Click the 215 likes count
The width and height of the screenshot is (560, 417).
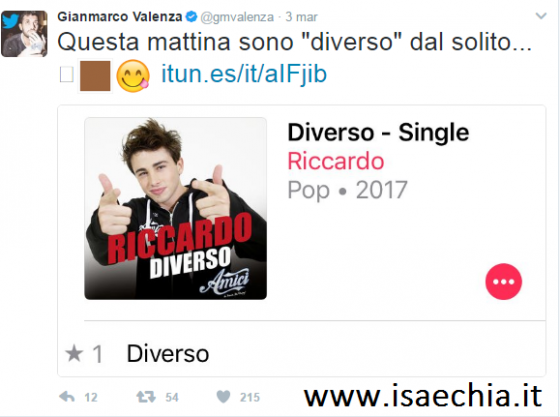250,397
